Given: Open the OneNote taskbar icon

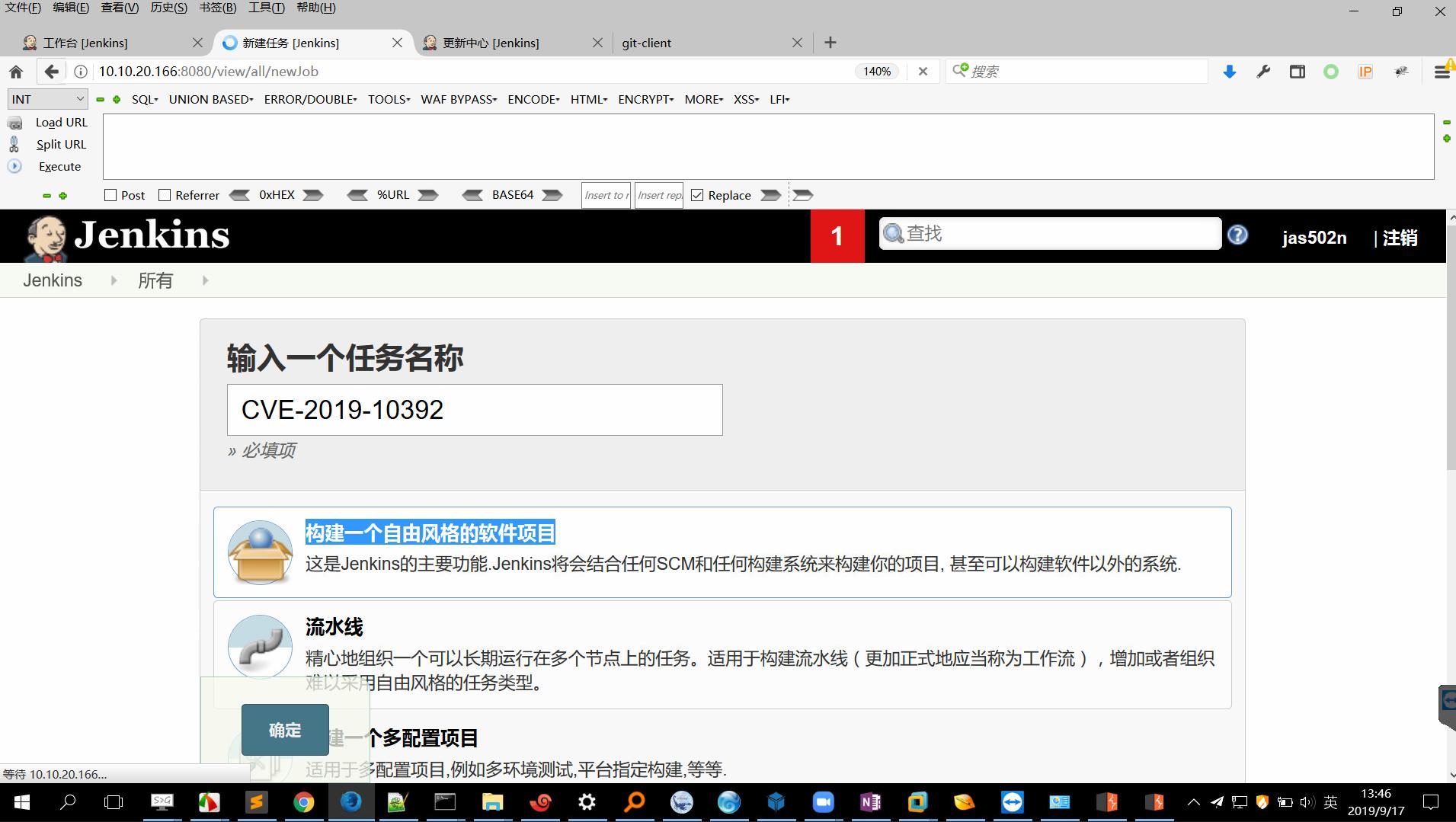Looking at the screenshot, I should pos(870,802).
